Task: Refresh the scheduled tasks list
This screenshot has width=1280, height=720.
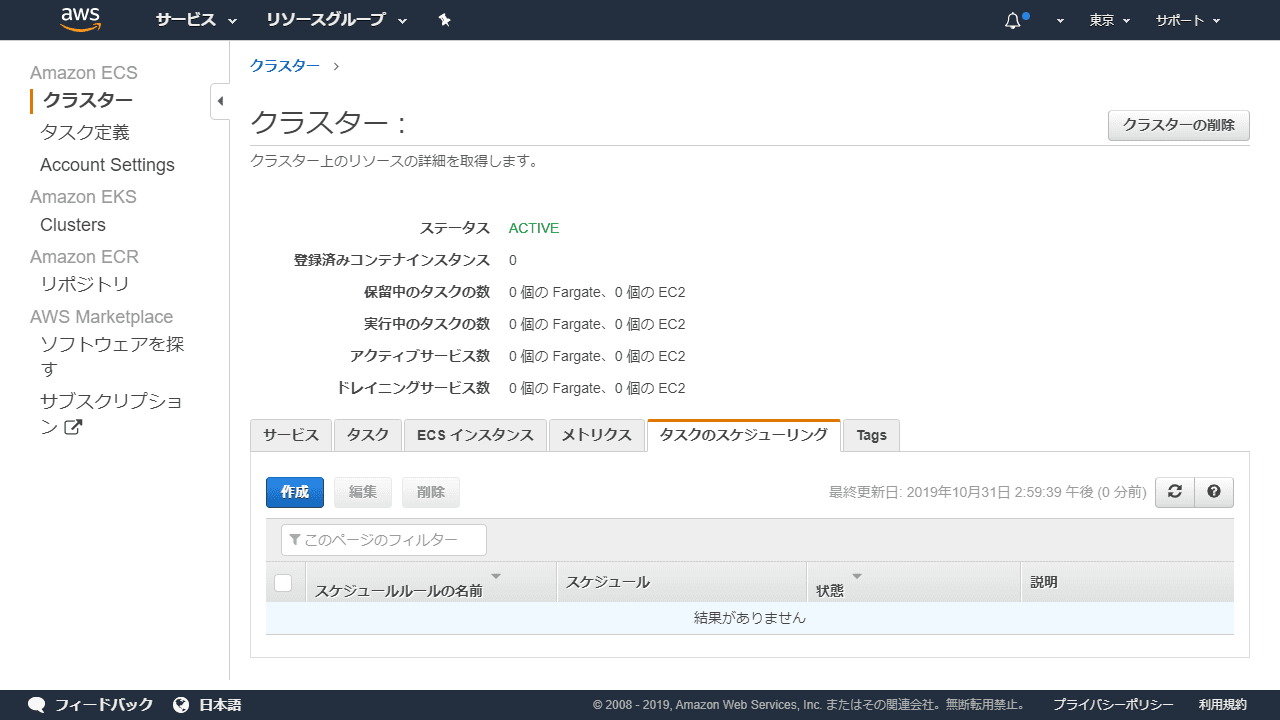Action: pos(1175,492)
